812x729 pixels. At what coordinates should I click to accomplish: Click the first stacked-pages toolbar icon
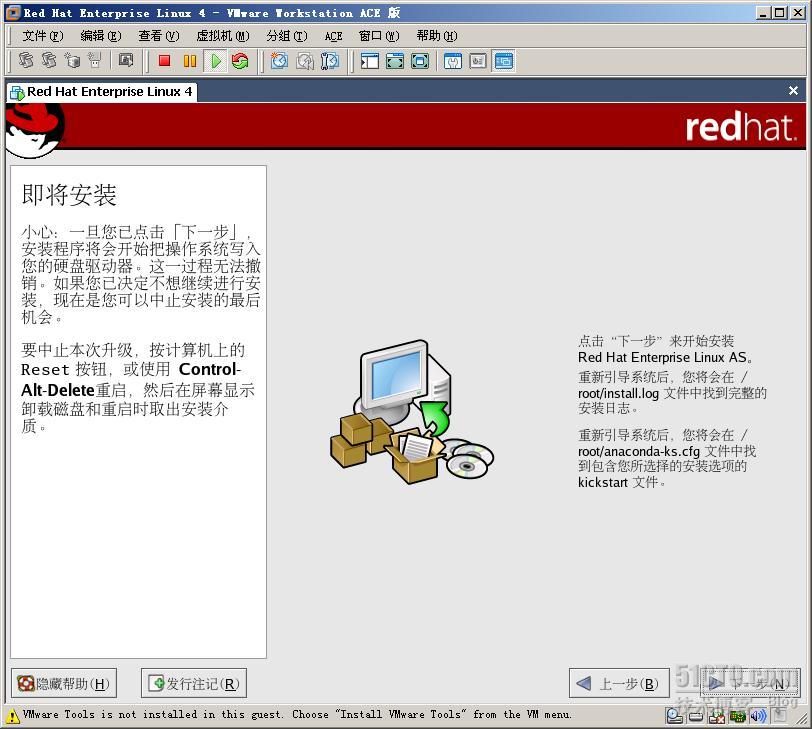tap(26, 61)
